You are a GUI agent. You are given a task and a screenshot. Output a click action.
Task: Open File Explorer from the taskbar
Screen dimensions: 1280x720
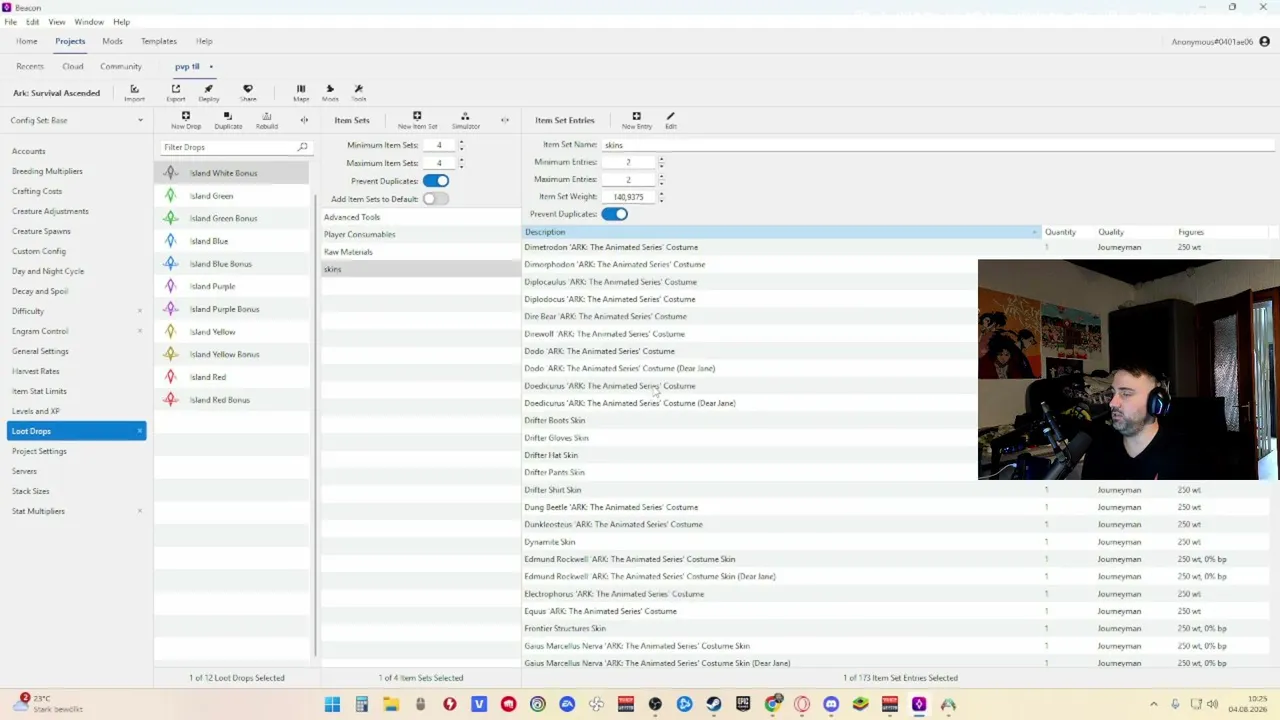(391, 705)
